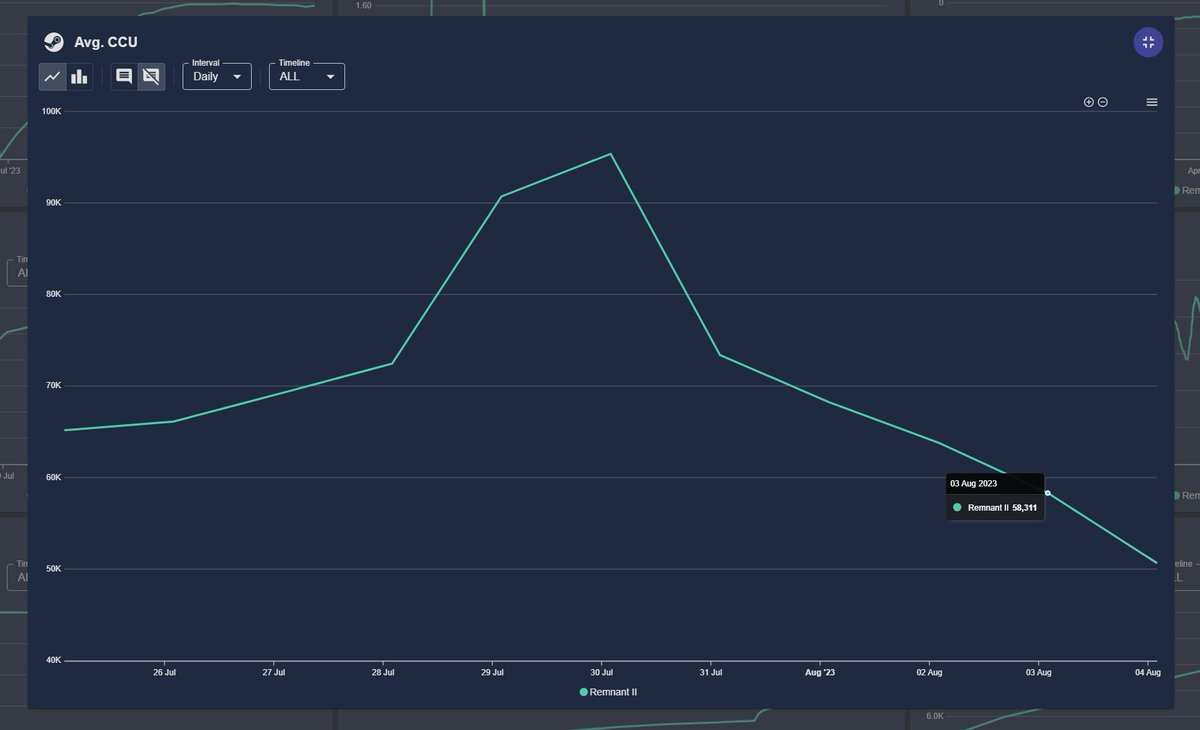The width and height of the screenshot is (1200, 730).
Task: Click the 50K y-axis label
Action: point(53,569)
